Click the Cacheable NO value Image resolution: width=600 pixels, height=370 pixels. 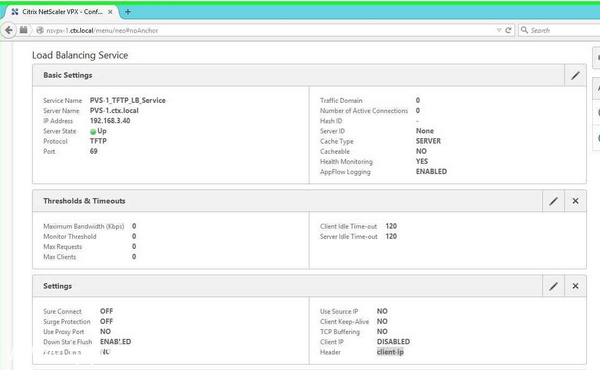(421, 151)
